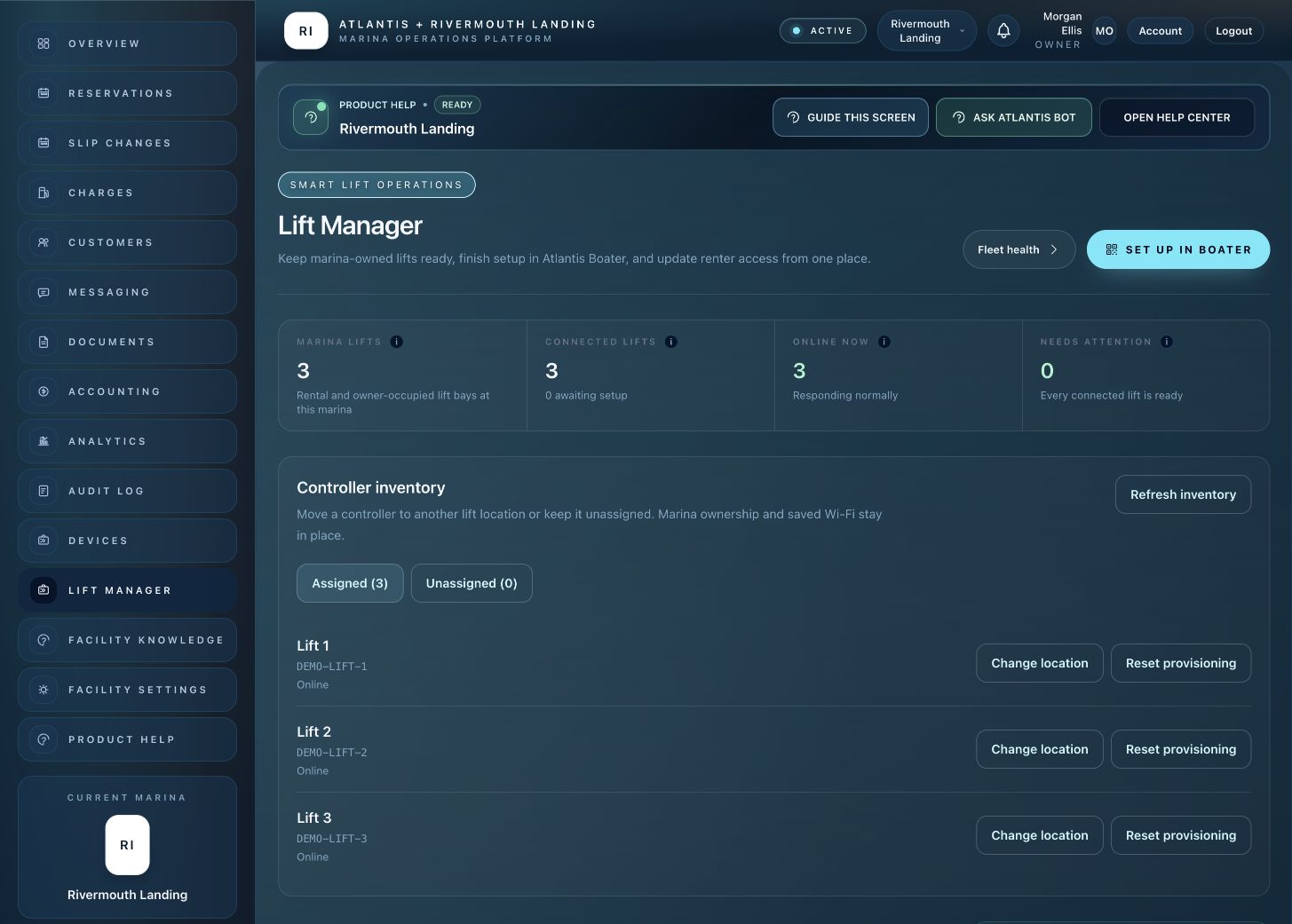Click the RI marina logo in header
The image size is (1292, 924).
click(x=305, y=31)
